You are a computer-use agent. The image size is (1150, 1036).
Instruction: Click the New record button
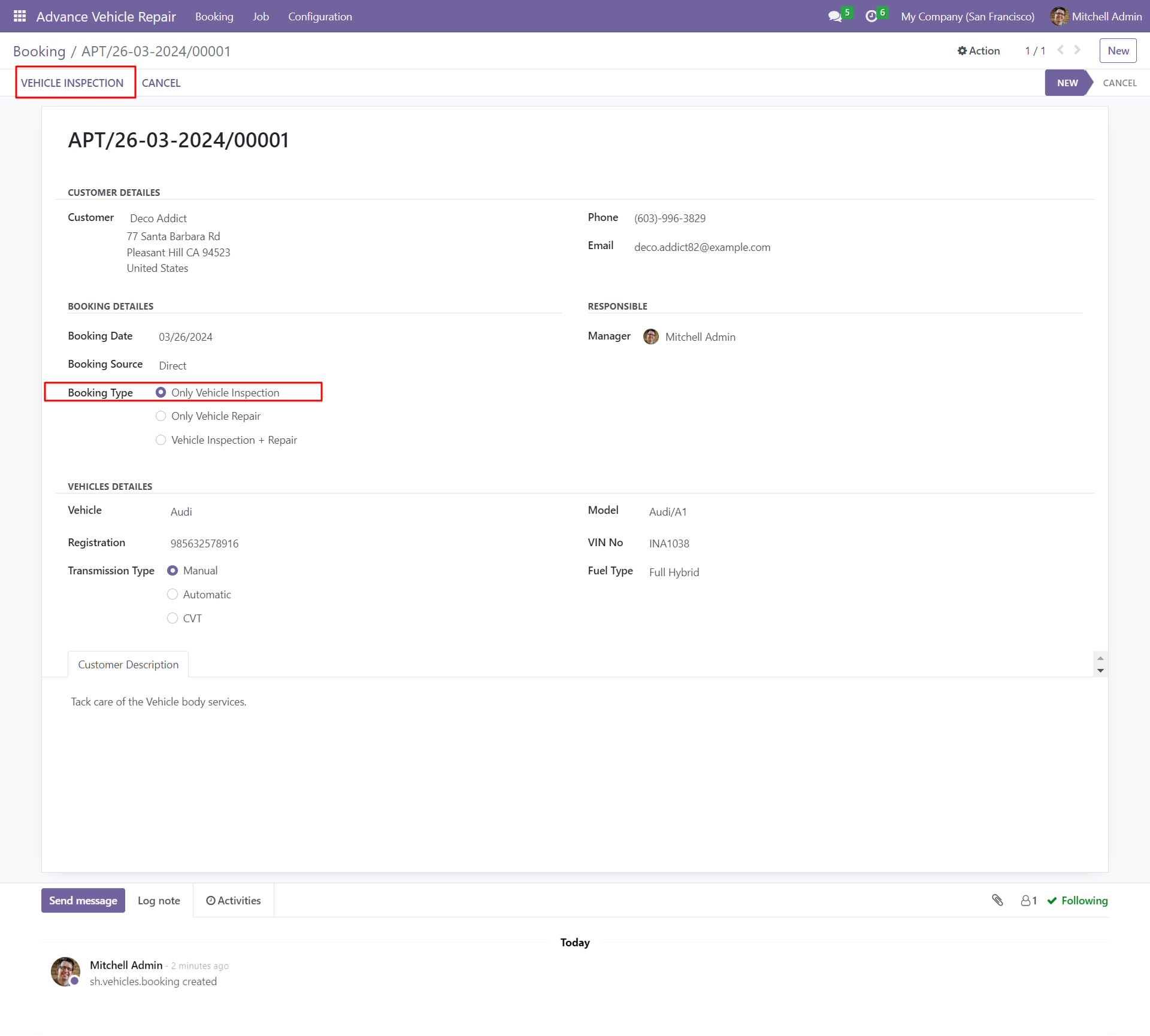[x=1118, y=51]
